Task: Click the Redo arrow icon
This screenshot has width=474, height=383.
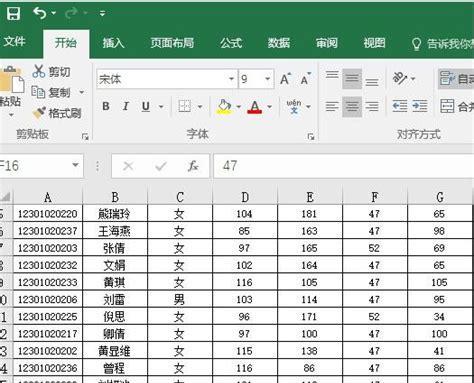Action: click(x=71, y=13)
